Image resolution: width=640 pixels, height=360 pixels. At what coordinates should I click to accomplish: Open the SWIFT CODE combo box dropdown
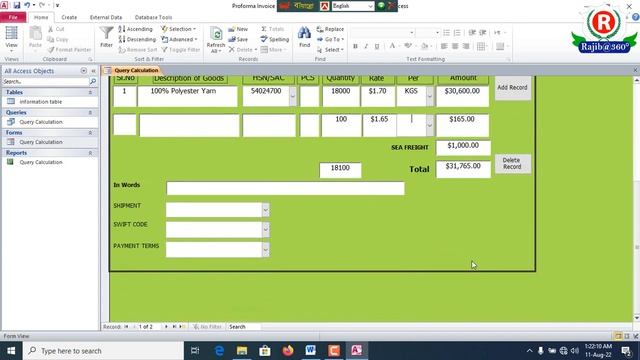(x=266, y=229)
